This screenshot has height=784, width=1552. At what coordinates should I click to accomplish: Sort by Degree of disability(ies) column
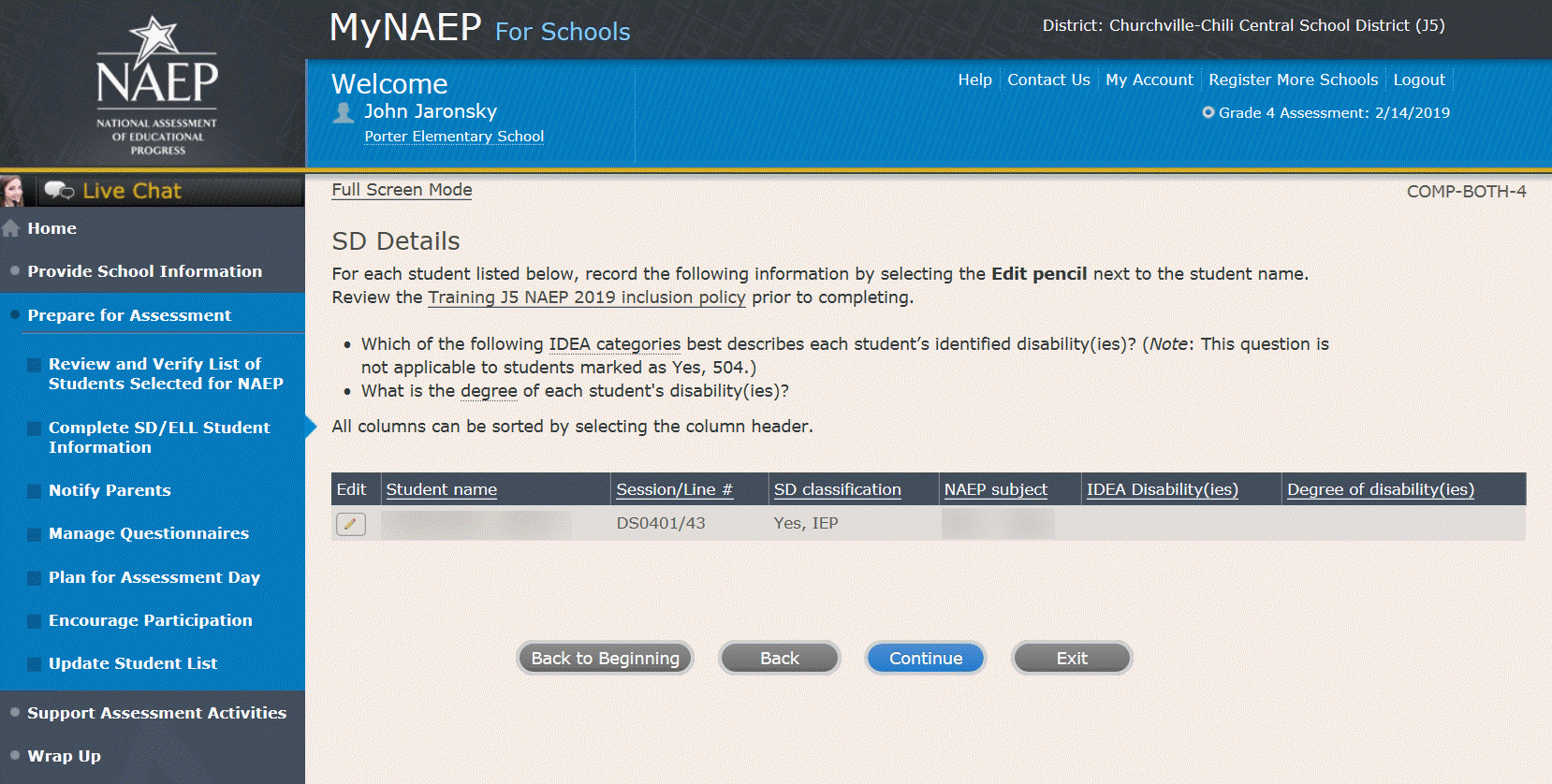point(1380,489)
